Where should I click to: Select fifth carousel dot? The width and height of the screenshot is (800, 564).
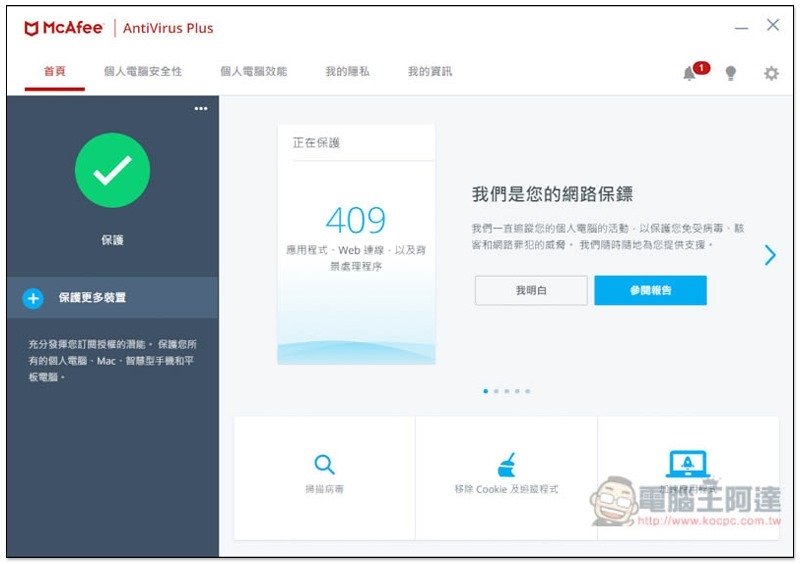528,391
